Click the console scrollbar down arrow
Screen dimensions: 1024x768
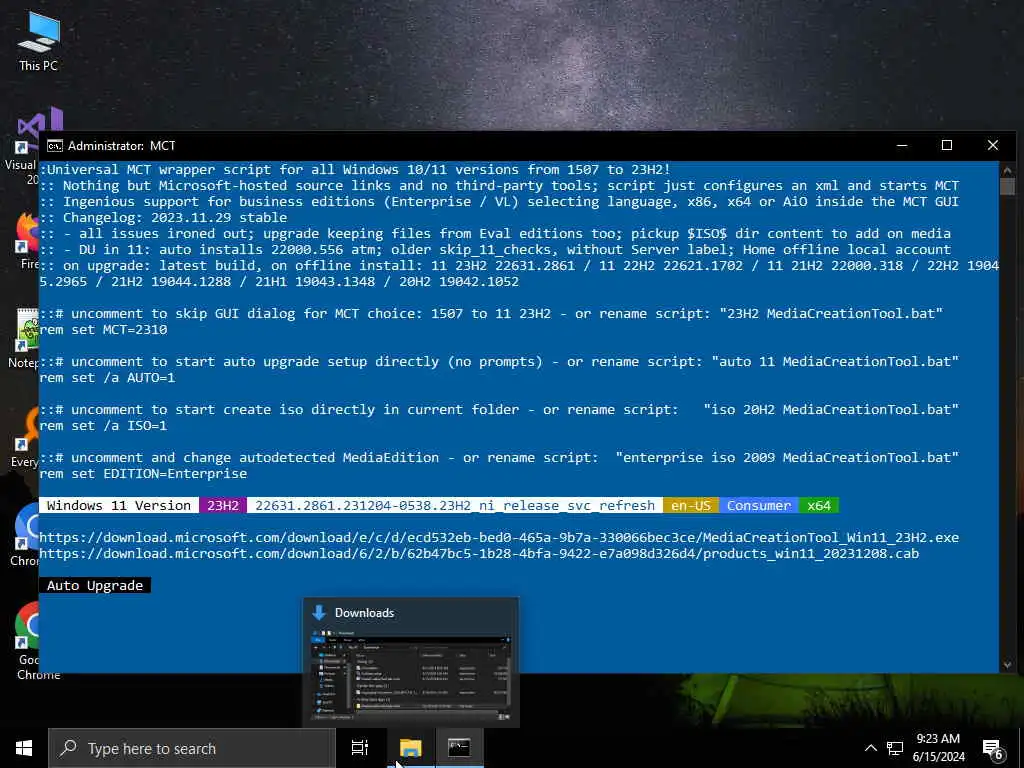[1007, 664]
